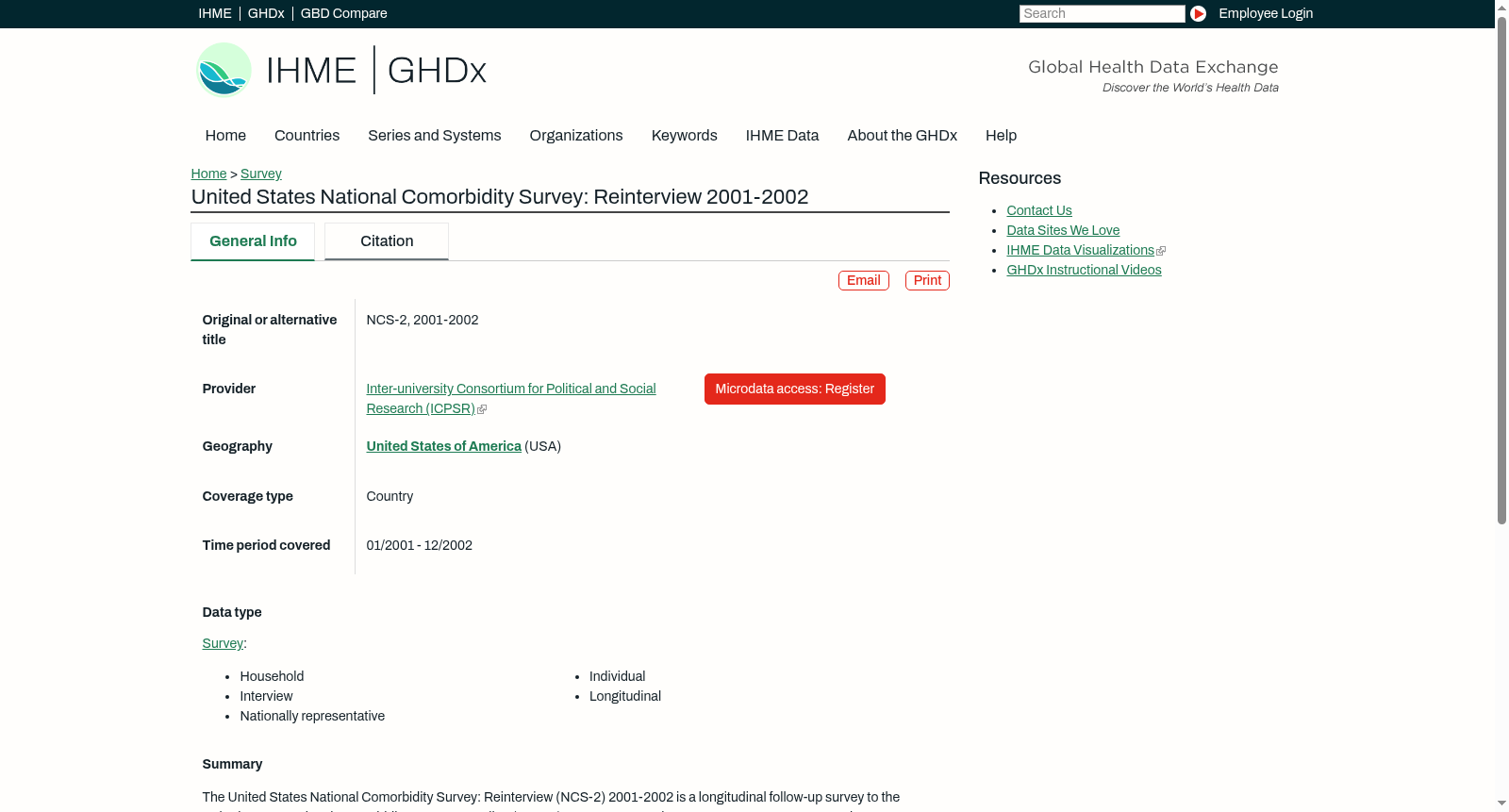Open the Help menu item
The height and width of the screenshot is (812, 1509).
[x=1002, y=136]
